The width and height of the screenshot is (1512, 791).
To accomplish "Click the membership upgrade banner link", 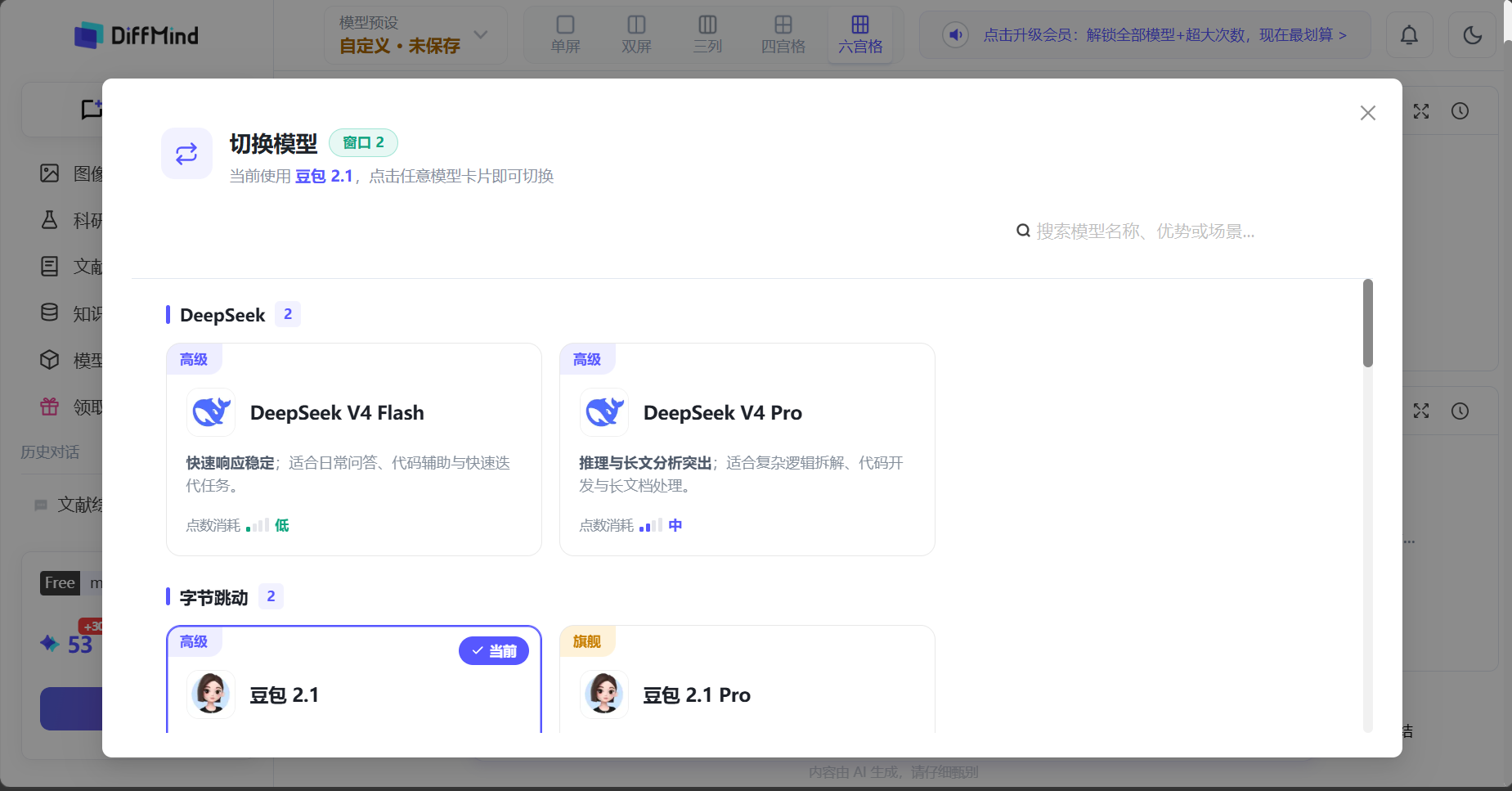I will pyautogui.click(x=1164, y=35).
